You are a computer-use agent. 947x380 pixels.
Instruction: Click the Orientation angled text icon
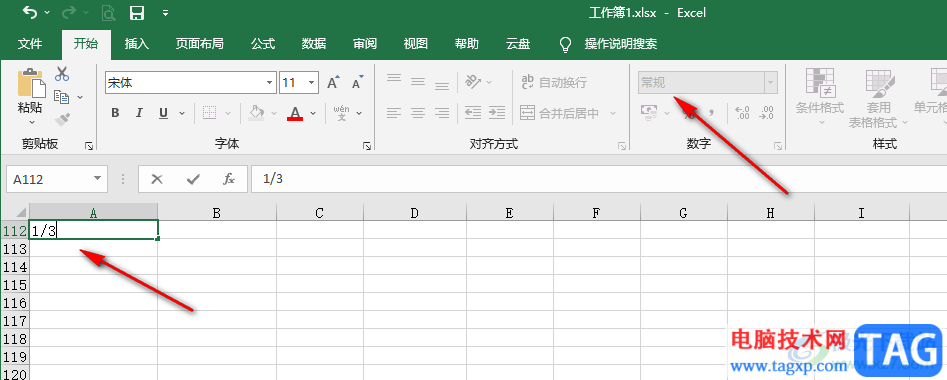pyautogui.click(x=472, y=82)
